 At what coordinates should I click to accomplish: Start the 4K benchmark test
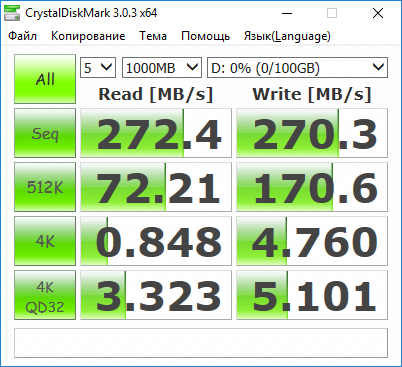[x=45, y=241]
